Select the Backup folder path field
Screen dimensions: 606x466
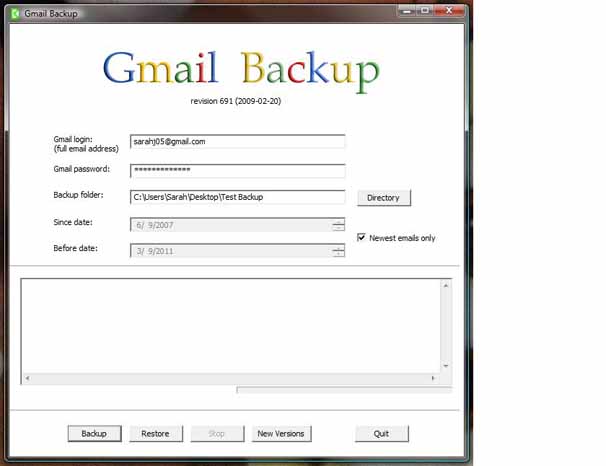pyautogui.click(x=238, y=197)
